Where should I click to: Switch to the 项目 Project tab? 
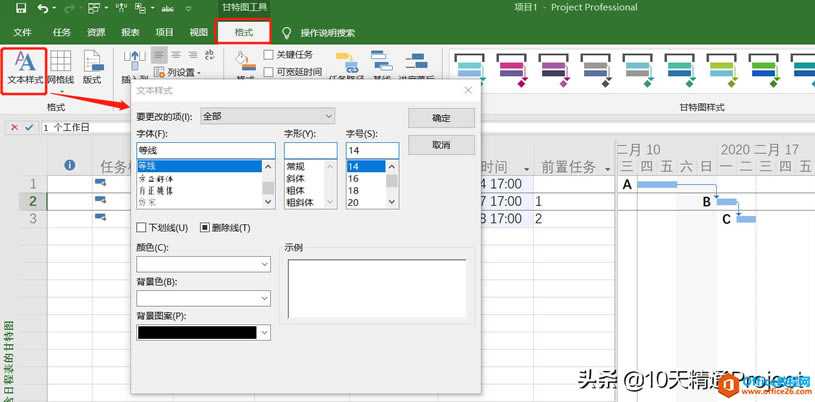click(164, 33)
